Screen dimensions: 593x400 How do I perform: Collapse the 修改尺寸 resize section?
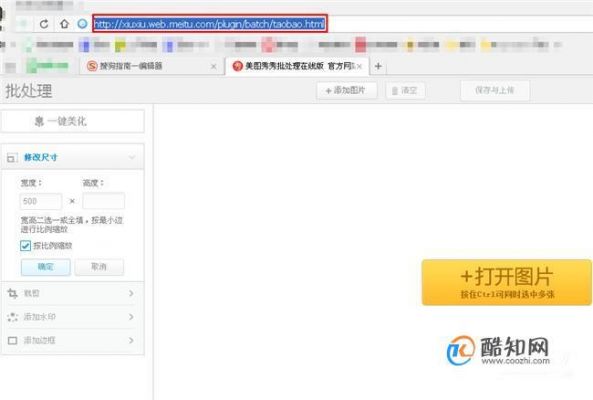(132, 157)
